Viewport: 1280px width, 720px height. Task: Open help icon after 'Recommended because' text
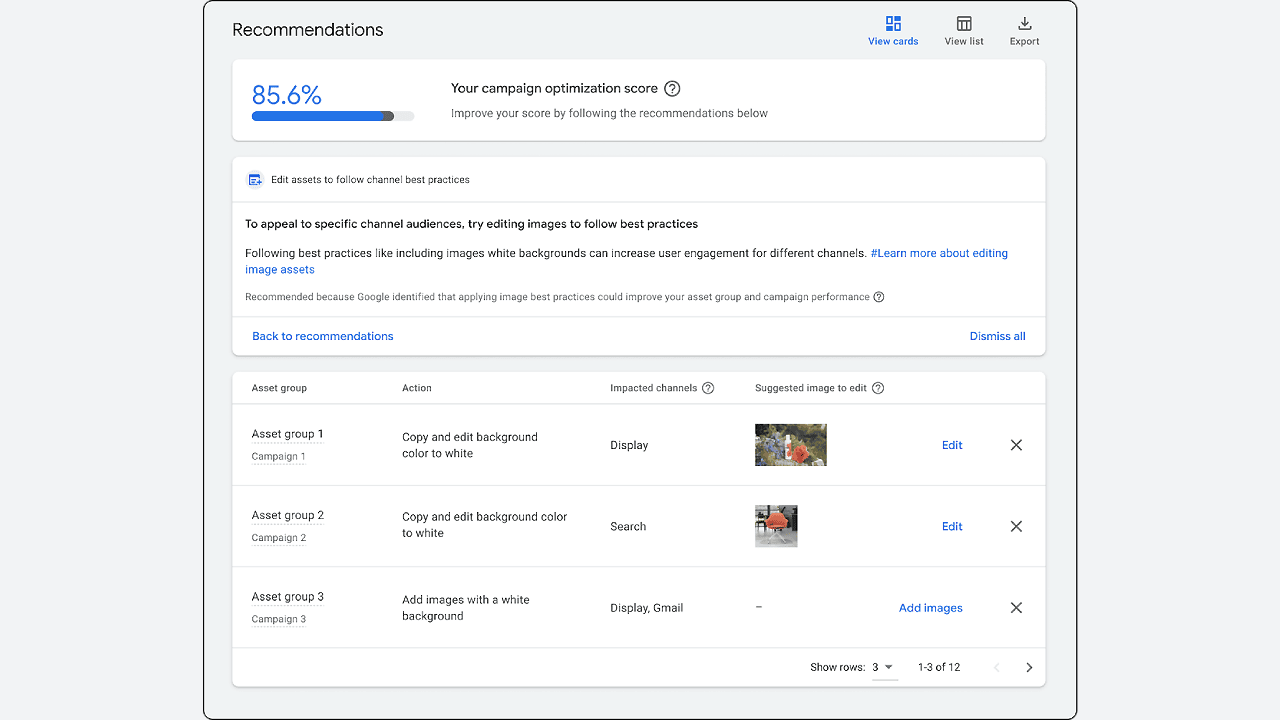click(879, 297)
